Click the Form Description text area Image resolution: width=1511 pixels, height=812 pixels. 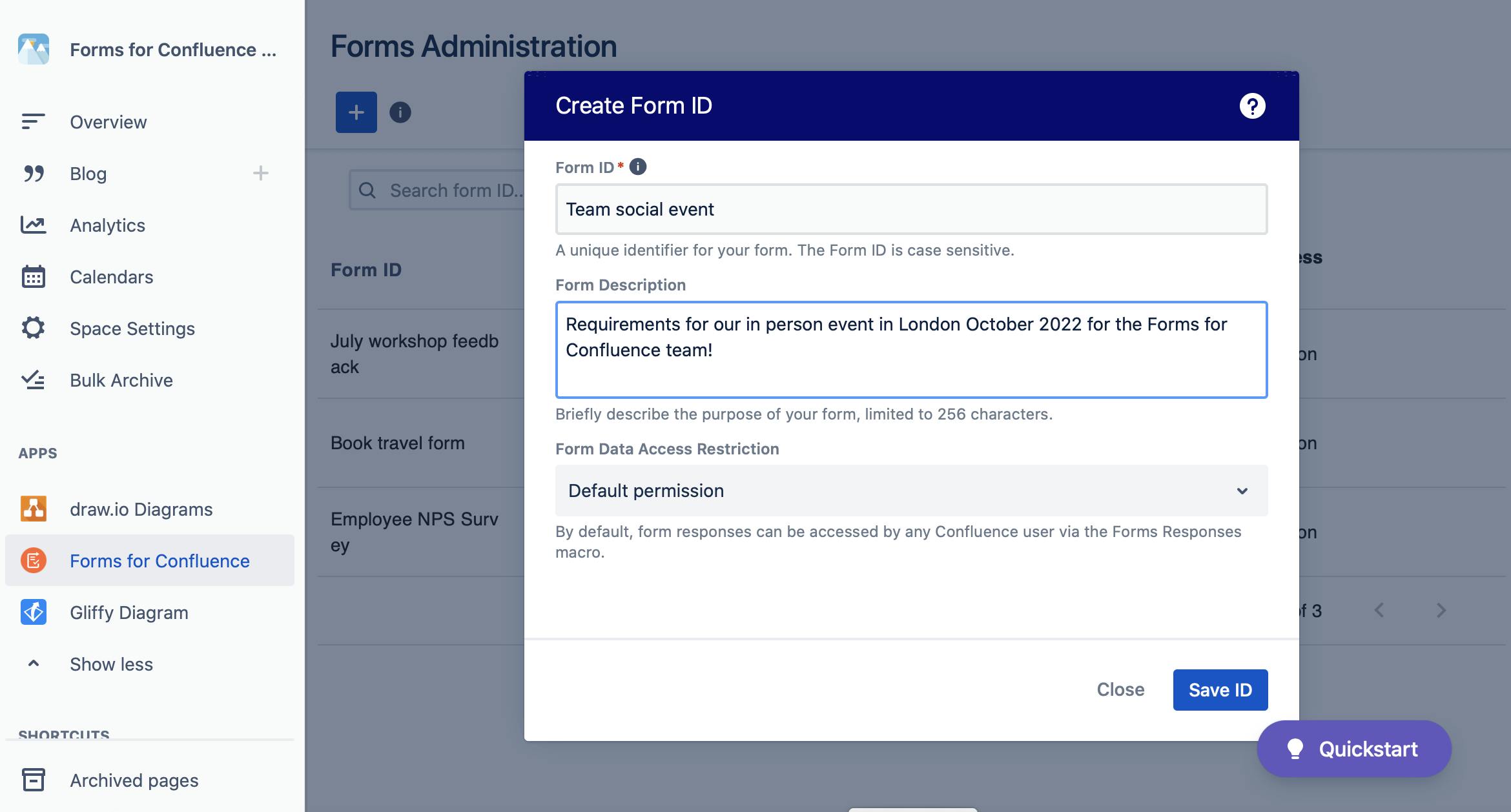click(911, 349)
